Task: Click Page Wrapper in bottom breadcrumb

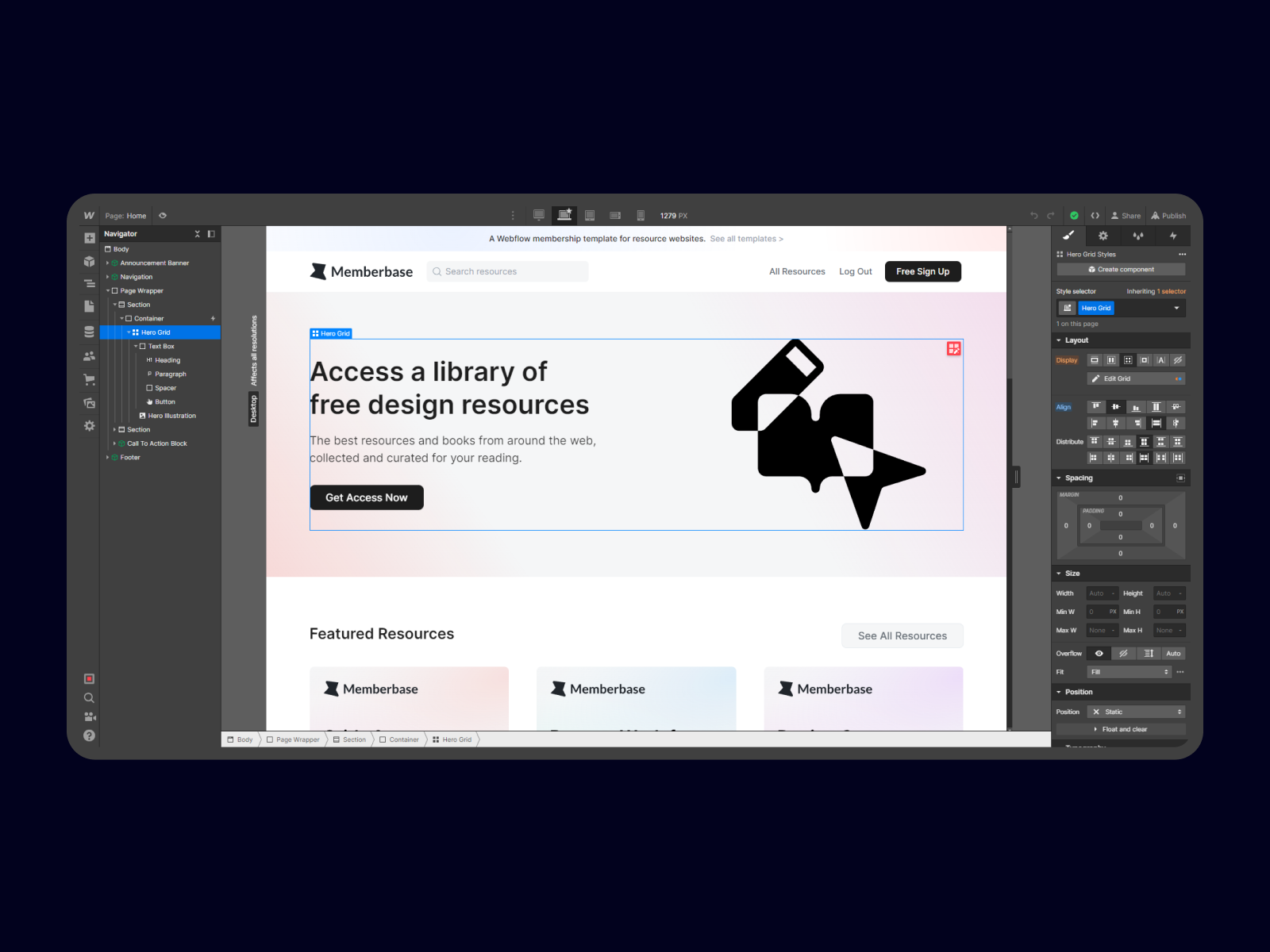Action: tap(293, 739)
